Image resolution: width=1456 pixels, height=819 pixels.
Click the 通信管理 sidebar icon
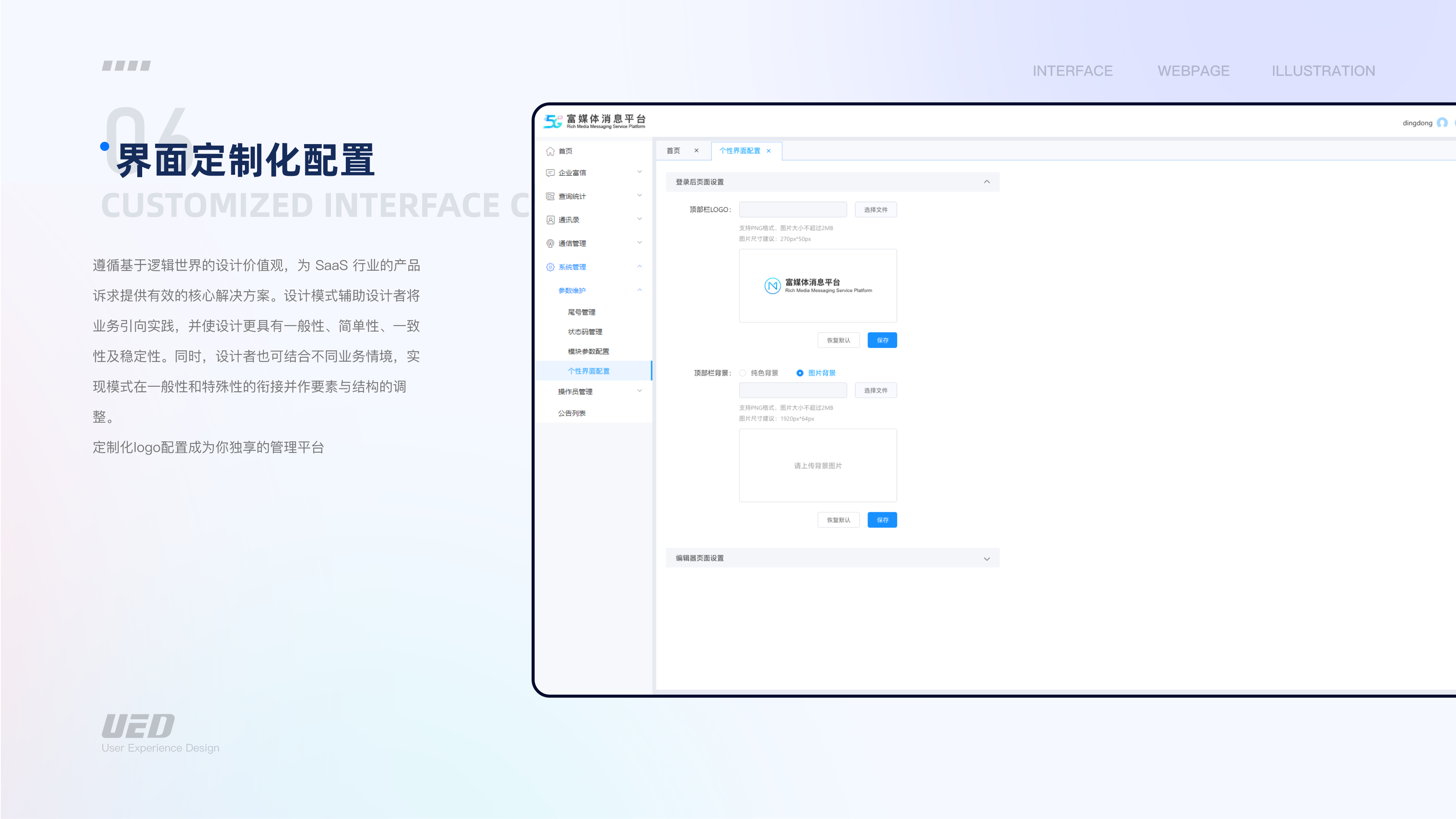pos(550,243)
